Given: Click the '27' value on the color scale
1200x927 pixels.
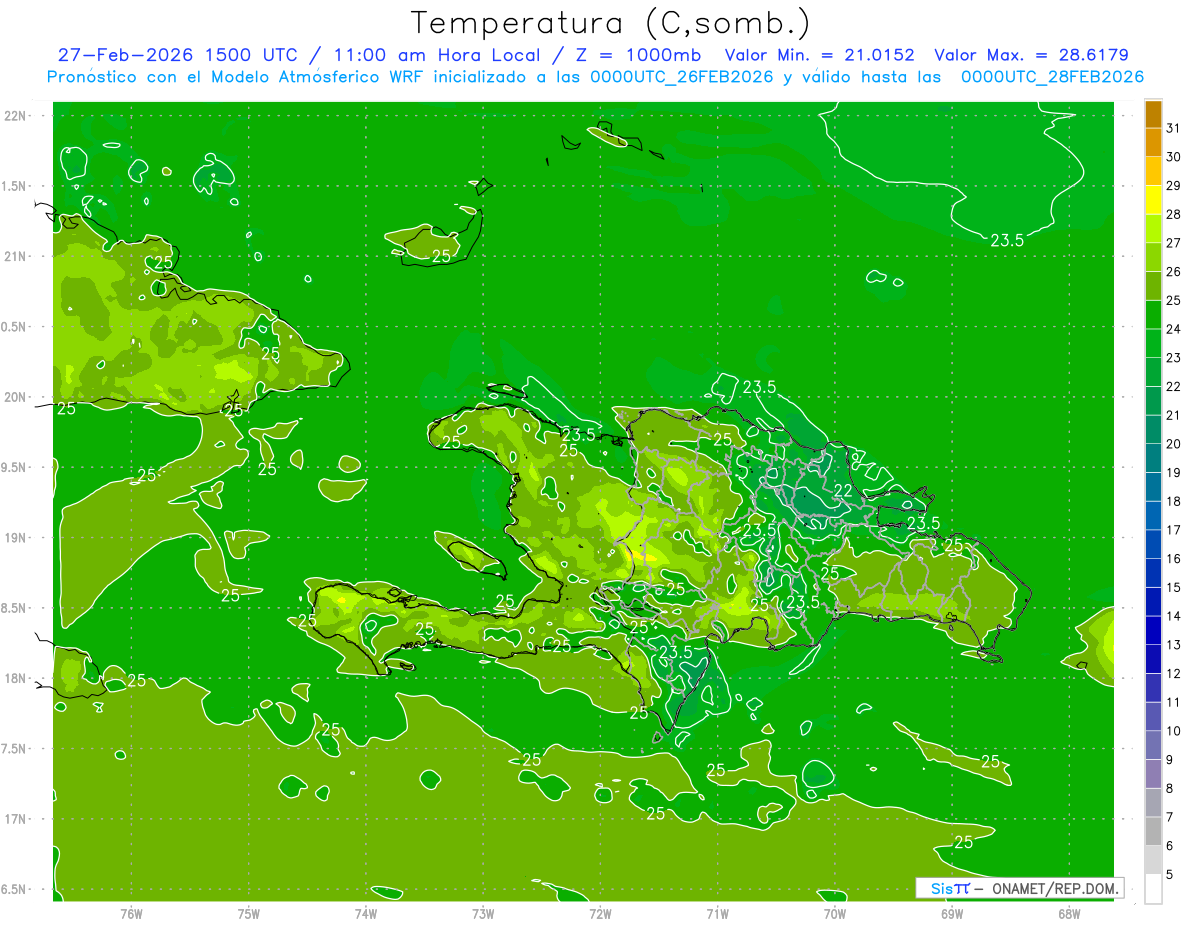Looking at the screenshot, I should [1173, 243].
